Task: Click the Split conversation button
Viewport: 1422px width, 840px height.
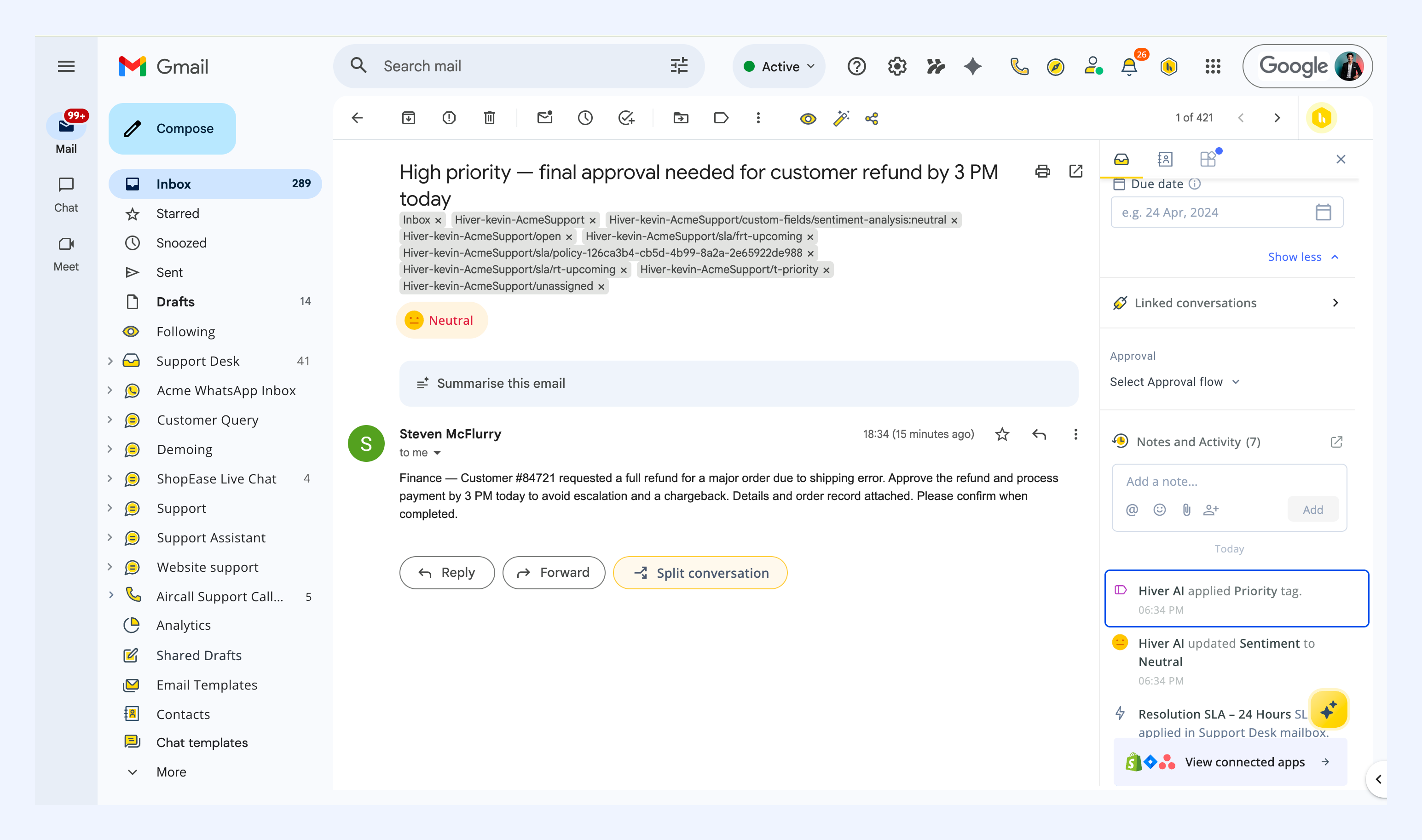Action: 700,573
